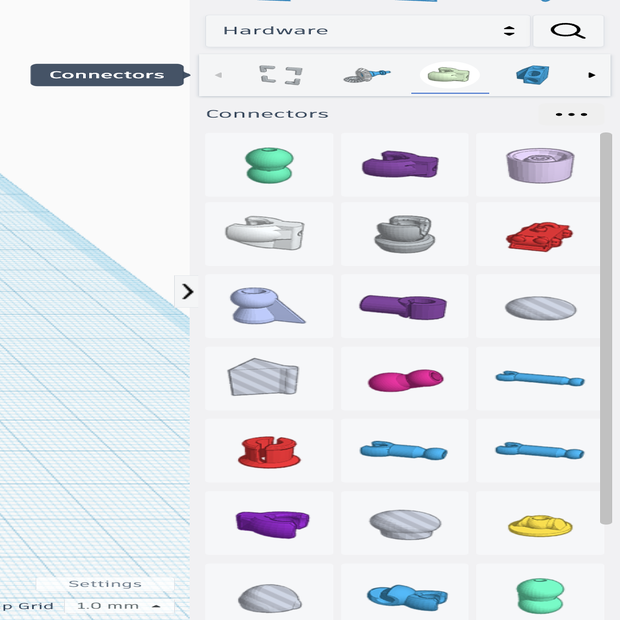The height and width of the screenshot is (620, 620).
Task: Select the gray brackets category tab
Action: (280, 75)
